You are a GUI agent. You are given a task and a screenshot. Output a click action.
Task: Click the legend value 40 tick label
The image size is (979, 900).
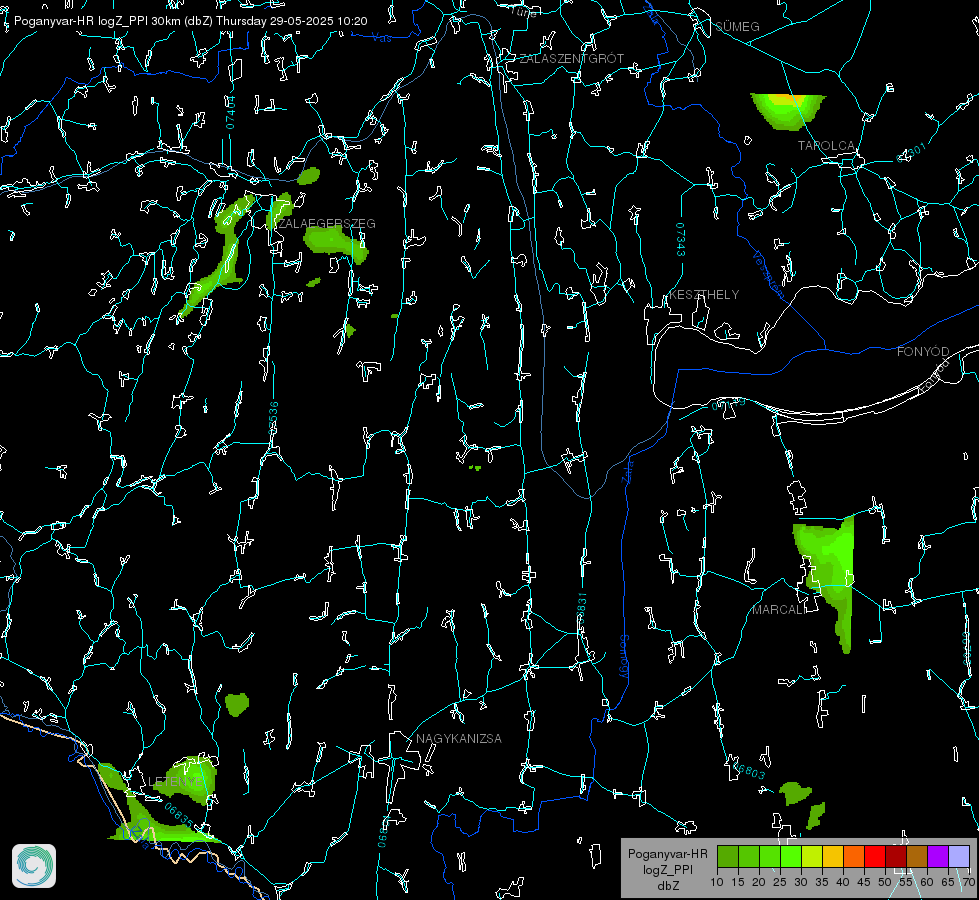pos(842,883)
